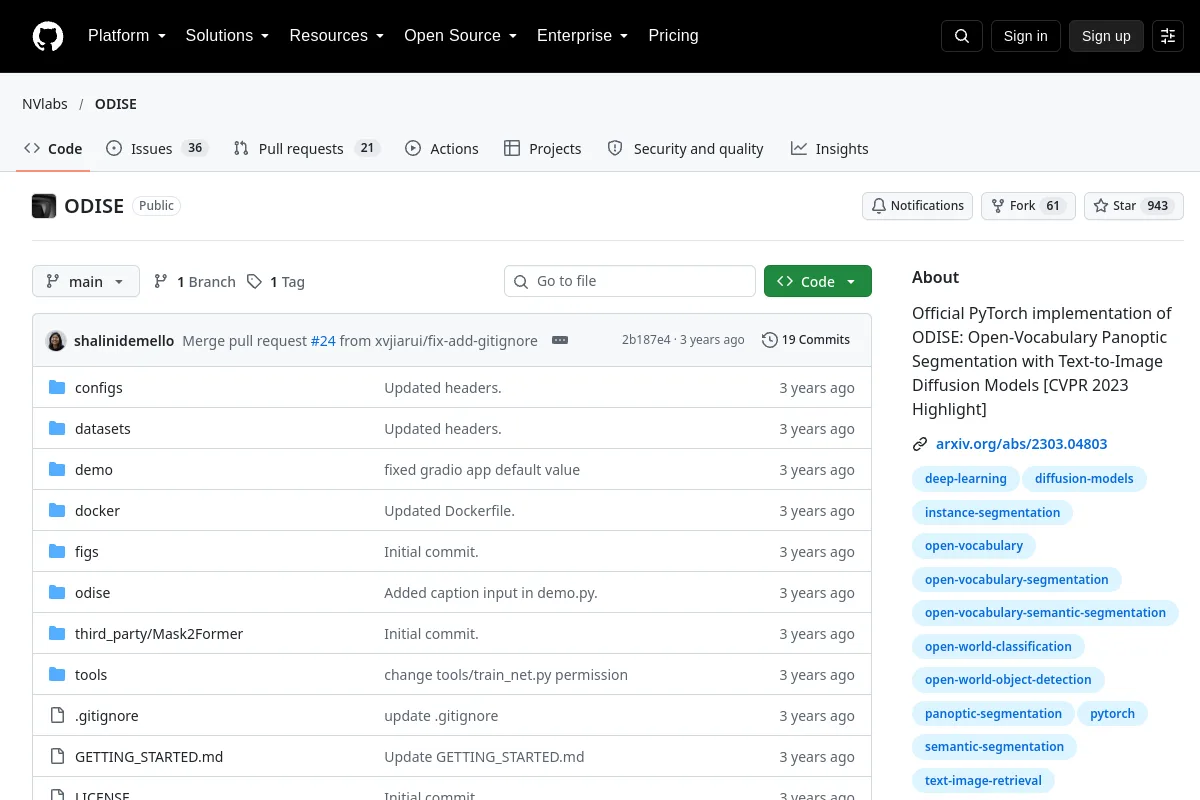Click the tools folder icon

[57, 675]
